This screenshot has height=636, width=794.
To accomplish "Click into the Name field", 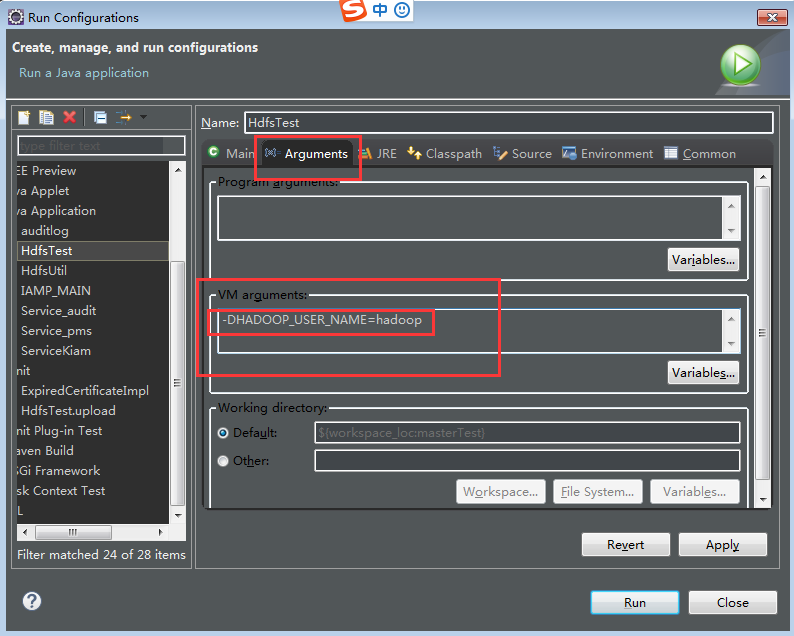I will coord(509,123).
